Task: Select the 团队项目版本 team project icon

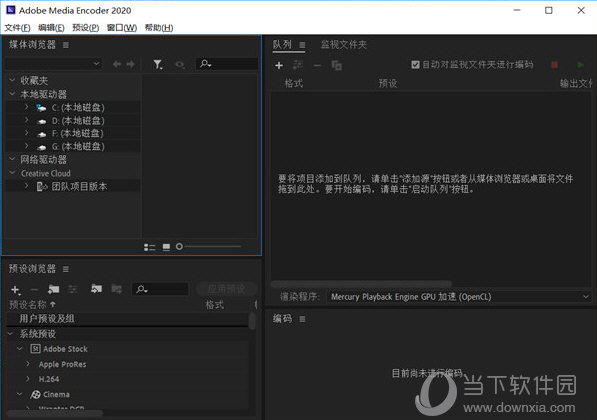Action: coord(42,187)
